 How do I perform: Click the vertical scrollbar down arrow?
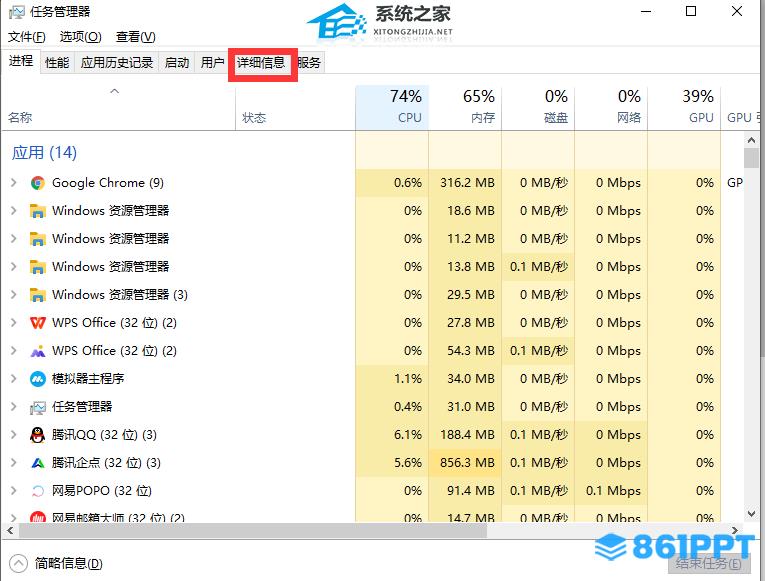coord(751,514)
